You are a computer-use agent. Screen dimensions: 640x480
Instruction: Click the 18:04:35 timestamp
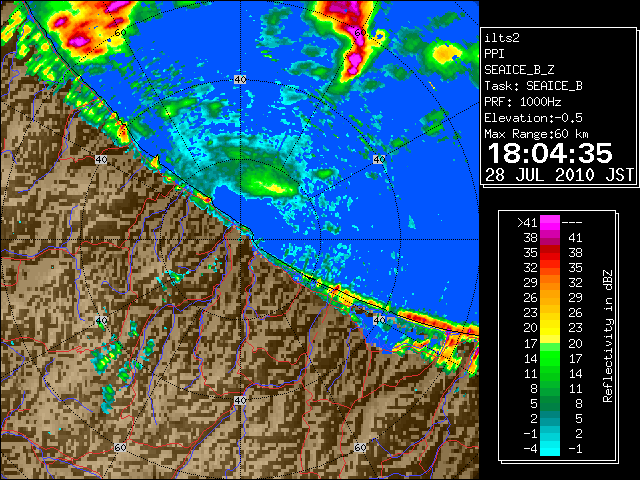pos(550,153)
